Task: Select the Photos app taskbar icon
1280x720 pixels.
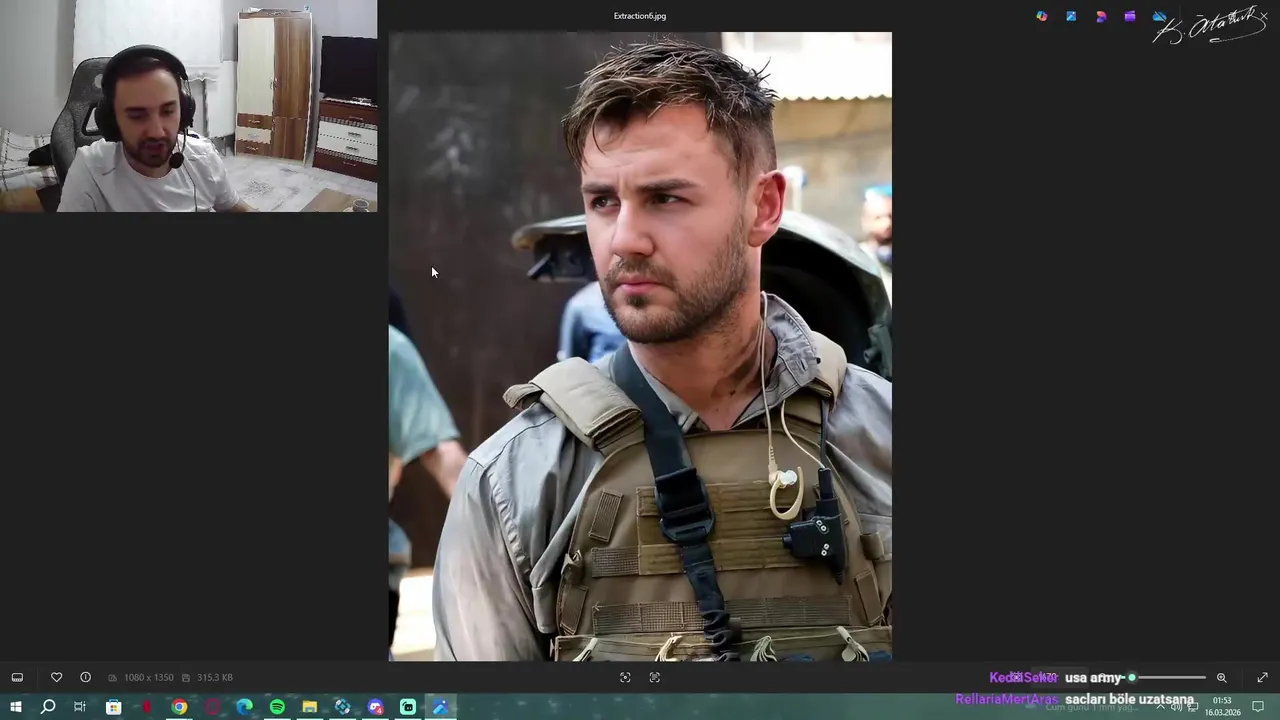Action: pyautogui.click(x=440, y=707)
